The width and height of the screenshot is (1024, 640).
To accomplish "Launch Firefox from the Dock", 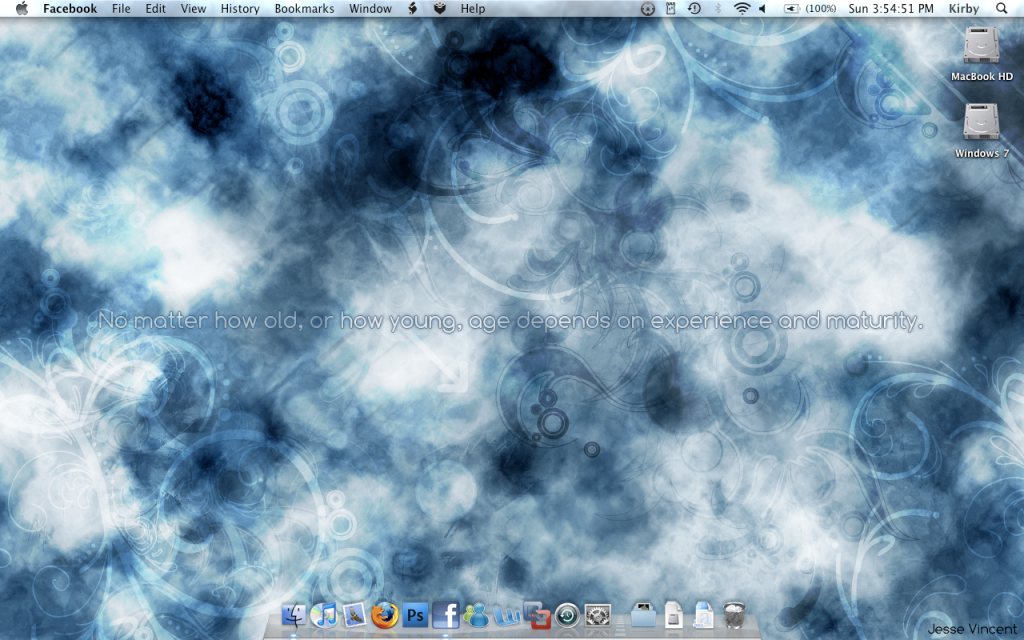I will coord(385,615).
